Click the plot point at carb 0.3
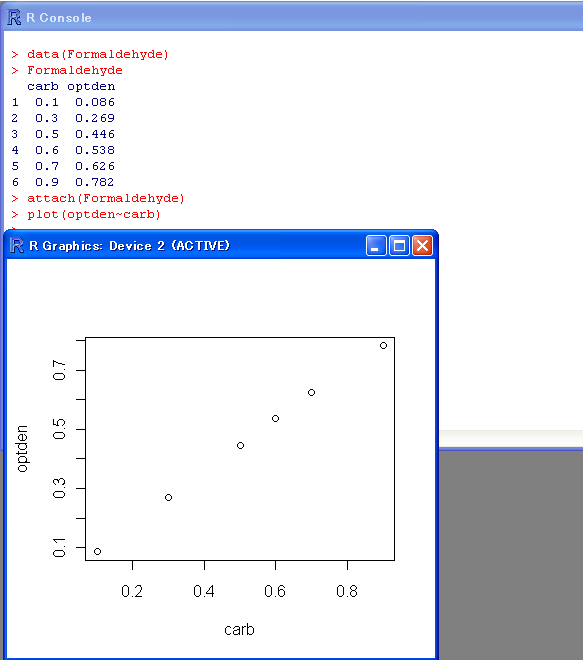Image resolution: width=583 pixels, height=660 pixels. (168, 498)
